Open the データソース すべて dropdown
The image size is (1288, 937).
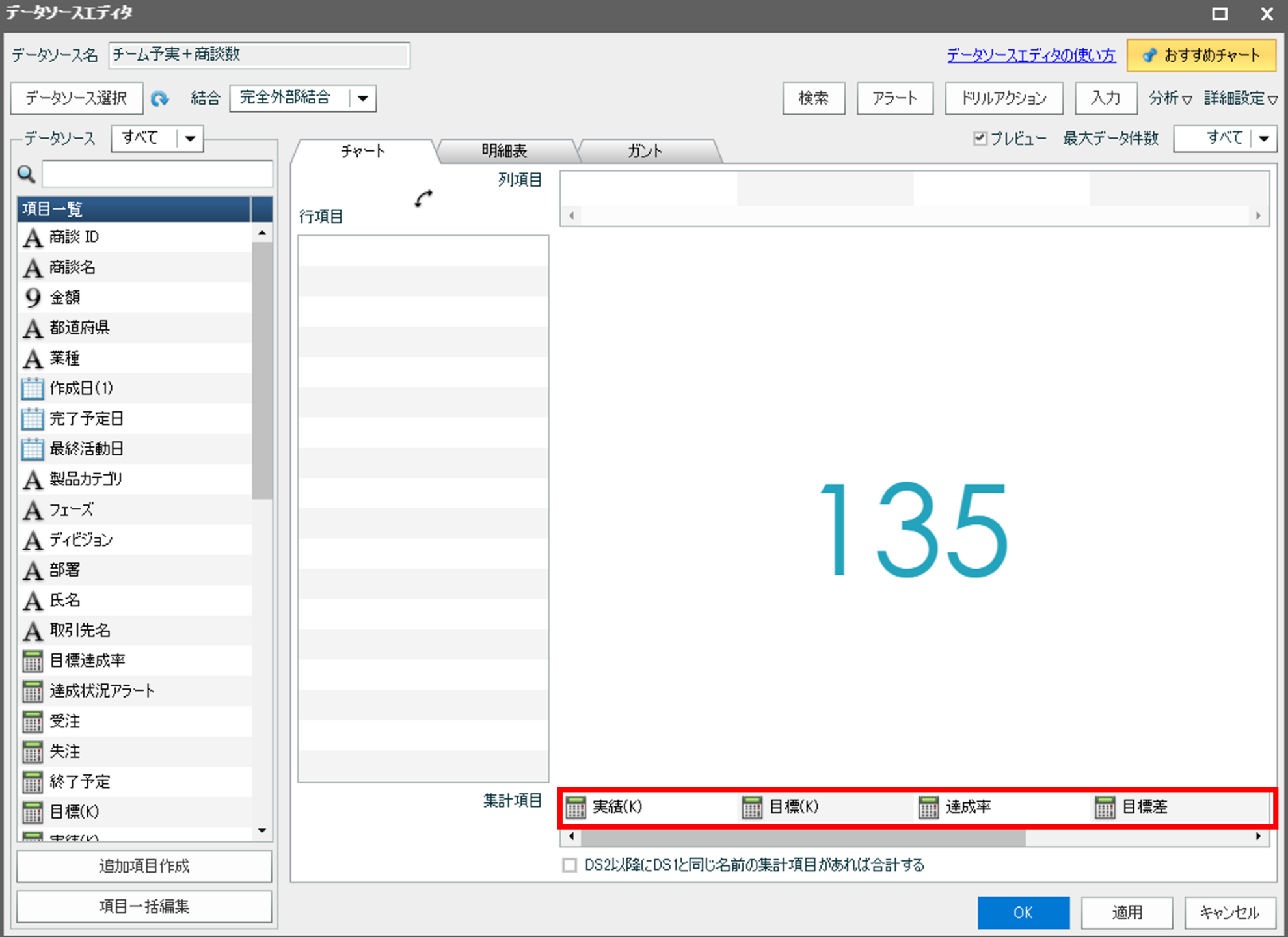pos(157,138)
